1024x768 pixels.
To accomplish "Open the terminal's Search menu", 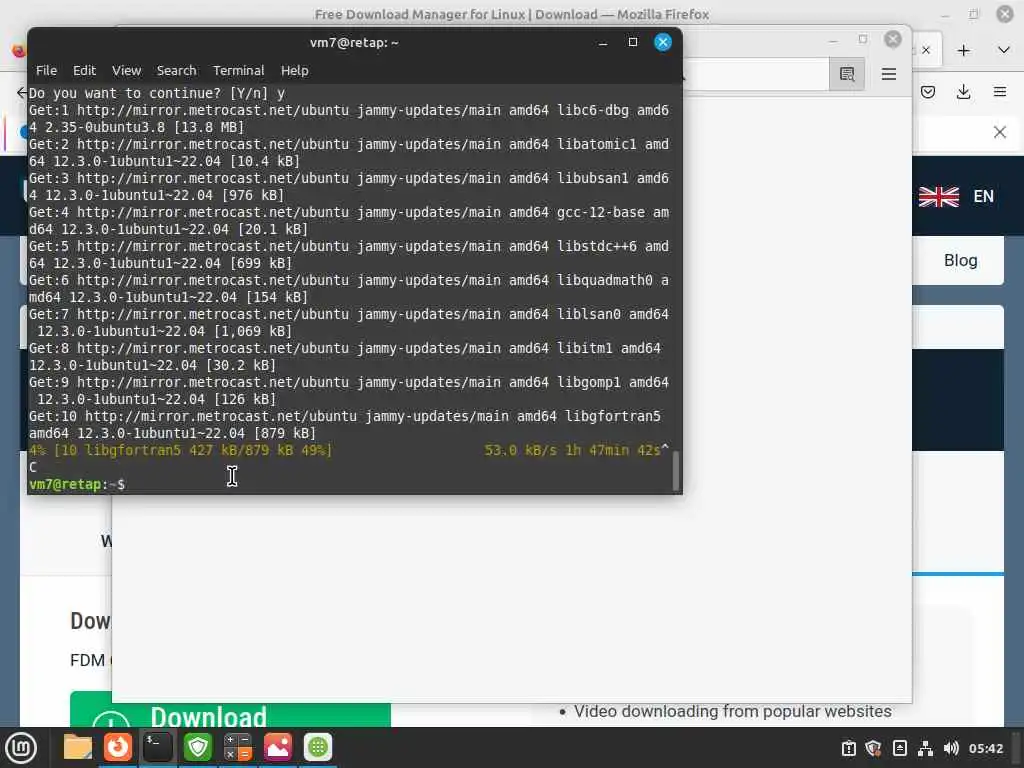I will point(176,71).
